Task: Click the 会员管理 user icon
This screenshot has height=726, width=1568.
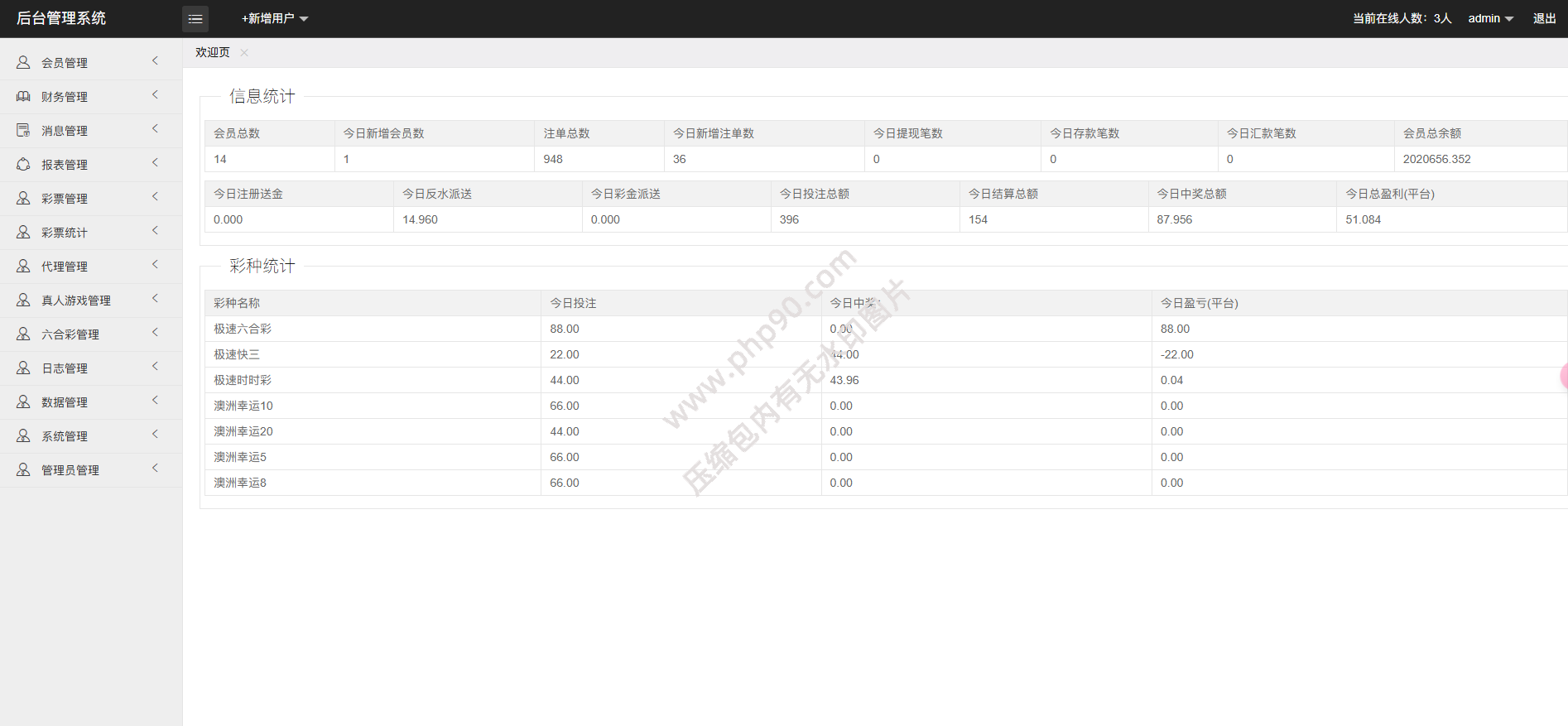Action: [23, 62]
